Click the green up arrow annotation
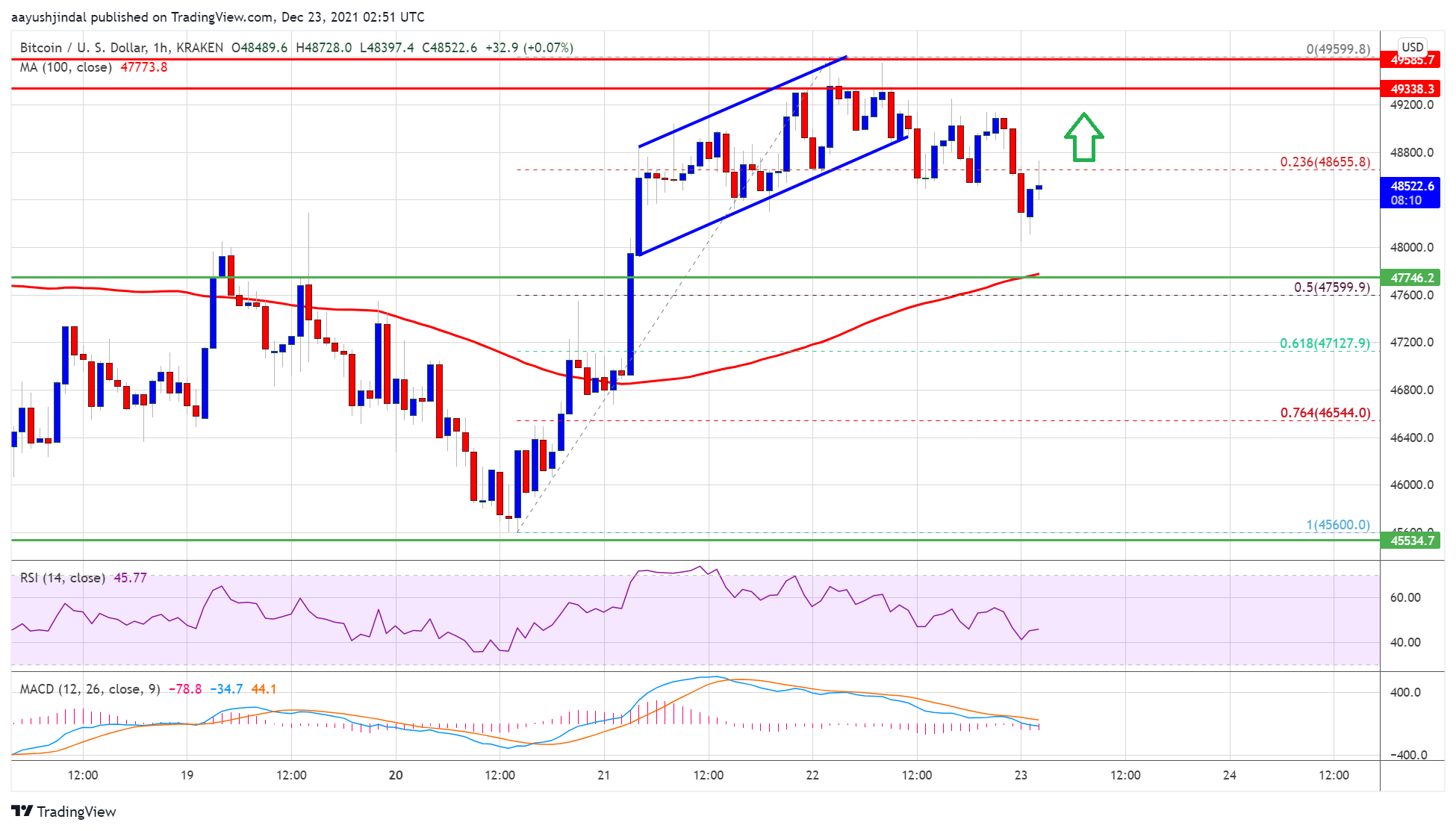The image size is (1456, 831). tap(1083, 137)
